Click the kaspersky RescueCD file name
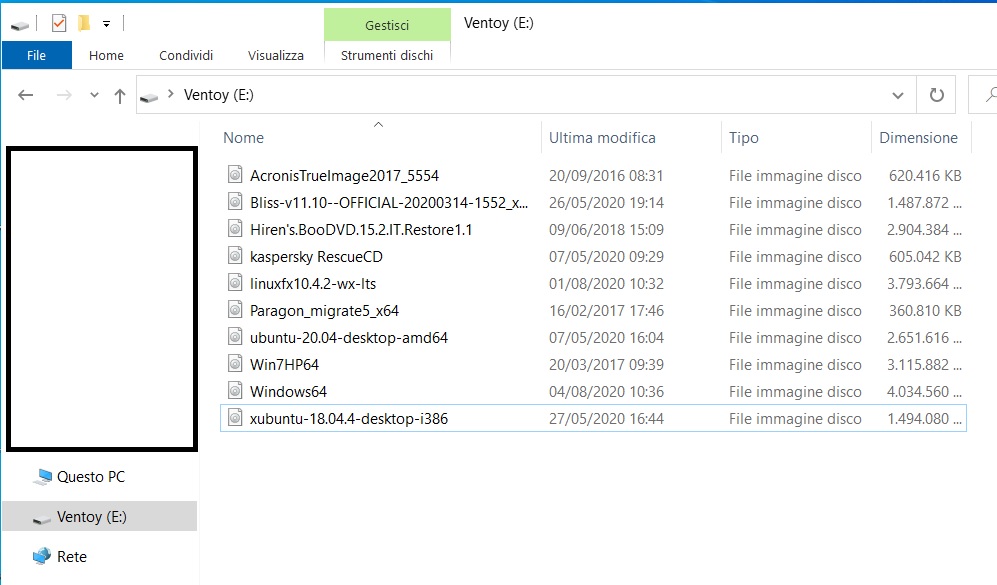Screen dimensions: 997x585 click(316, 257)
